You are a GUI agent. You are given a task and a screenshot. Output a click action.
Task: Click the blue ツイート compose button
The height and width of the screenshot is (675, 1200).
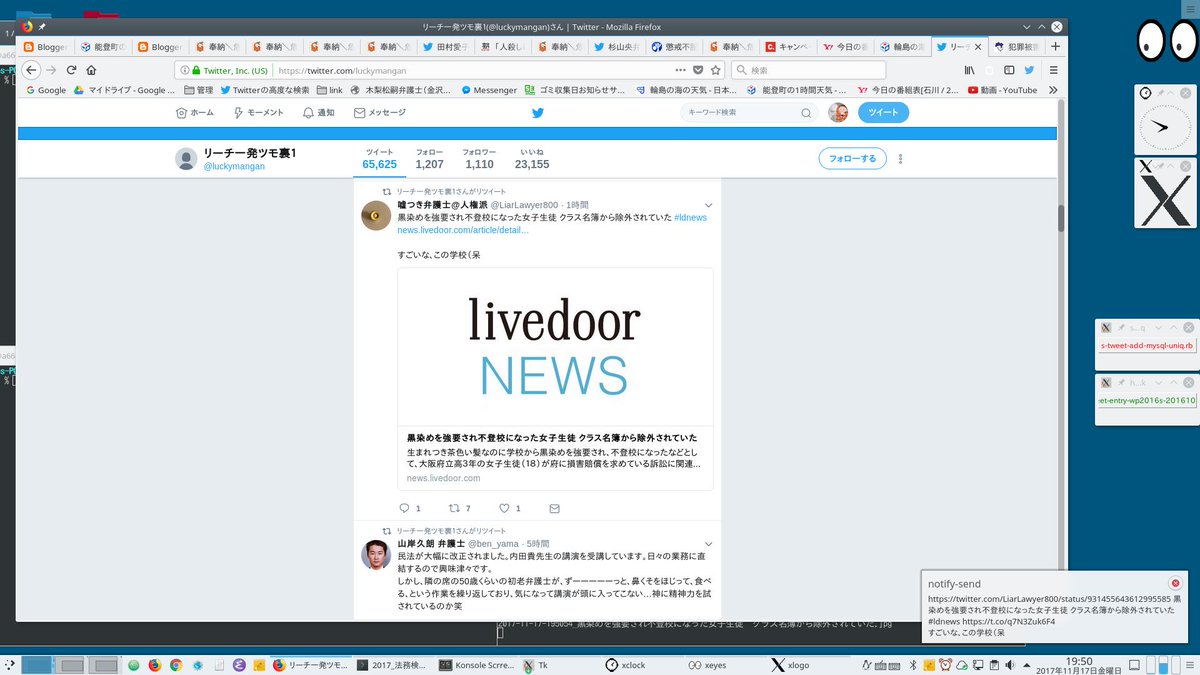point(883,113)
